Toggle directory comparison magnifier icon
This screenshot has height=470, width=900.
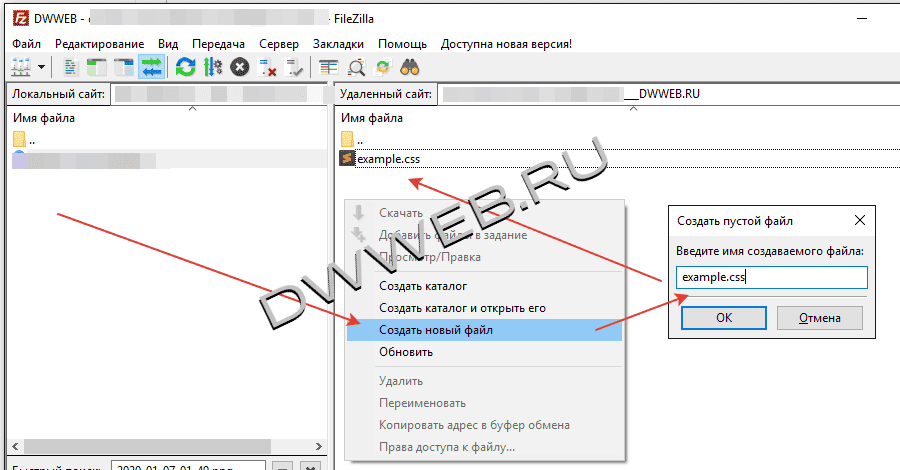pyautogui.click(x=356, y=67)
